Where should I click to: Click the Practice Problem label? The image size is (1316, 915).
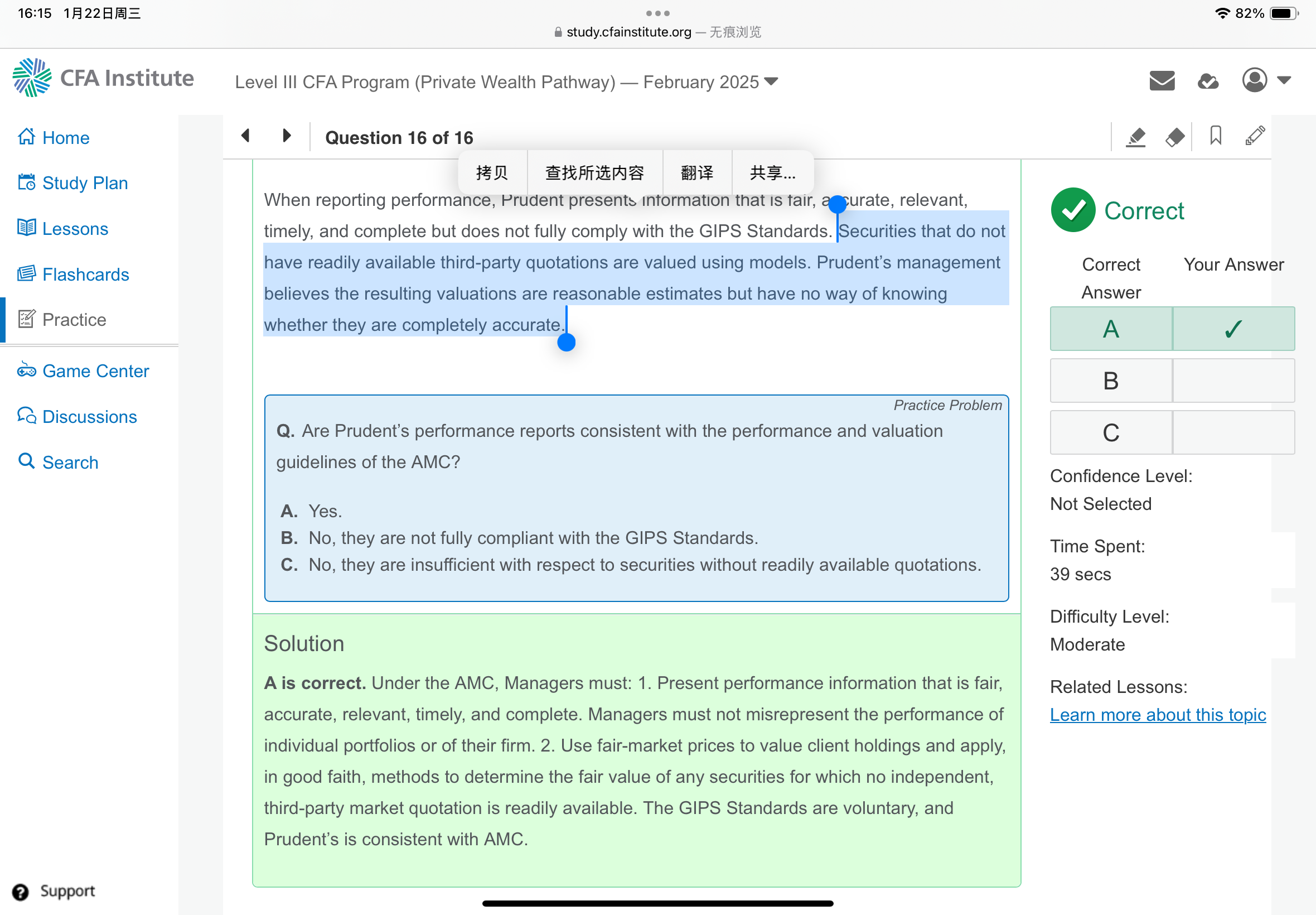point(947,405)
